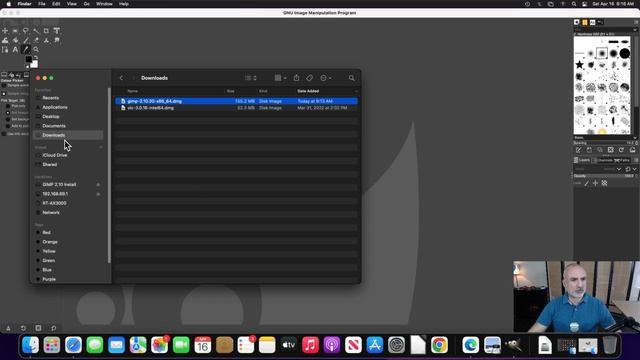Select the Rectangle Select tool
The height and width of the screenshot is (360, 640).
(x=15, y=31)
